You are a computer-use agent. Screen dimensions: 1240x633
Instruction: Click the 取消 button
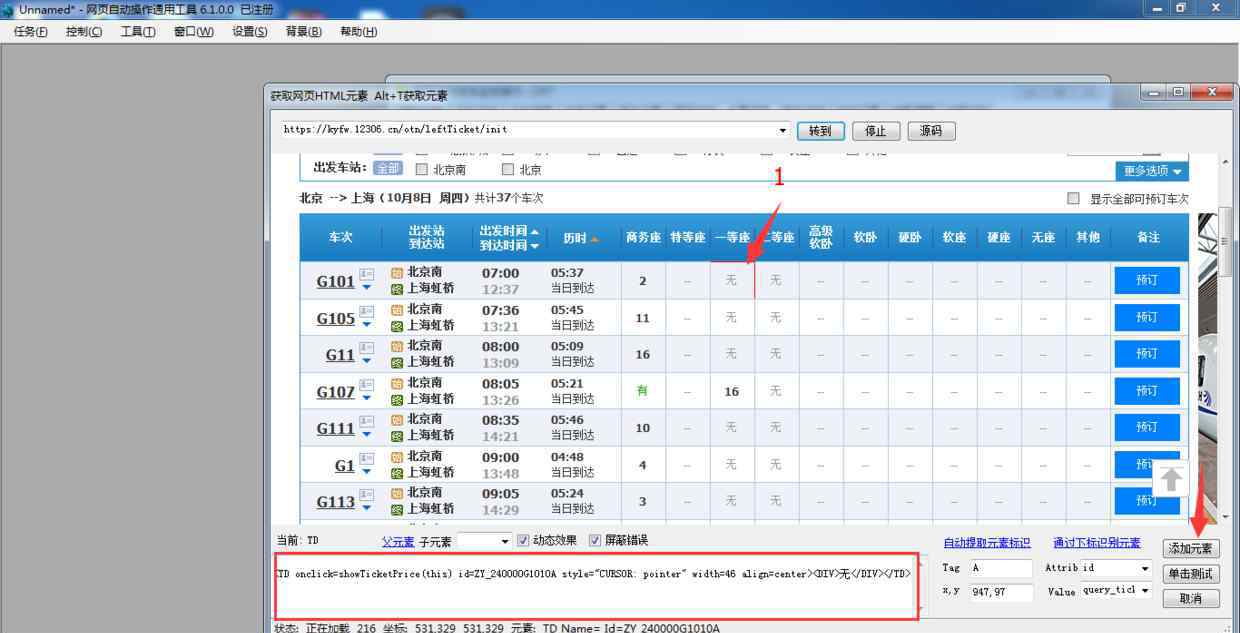(x=1191, y=599)
